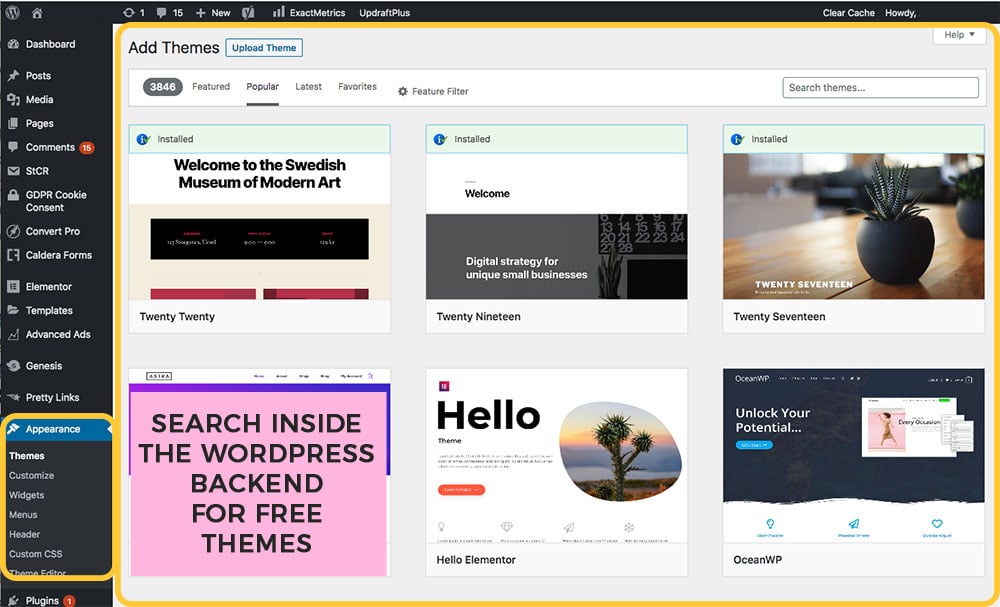Click the Feature Filter gear icon
Image resolution: width=1000 pixels, height=607 pixels.
(x=402, y=91)
